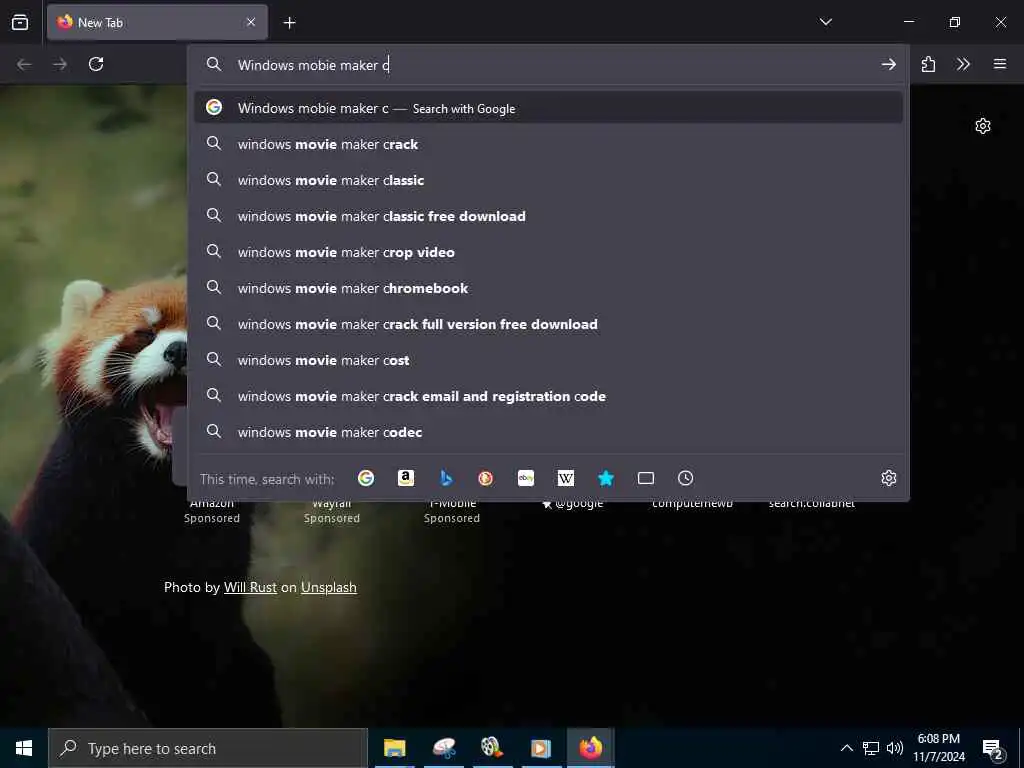Click the Go arrow in the address bar
Viewport: 1024px width, 768px height.
coord(888,64)
